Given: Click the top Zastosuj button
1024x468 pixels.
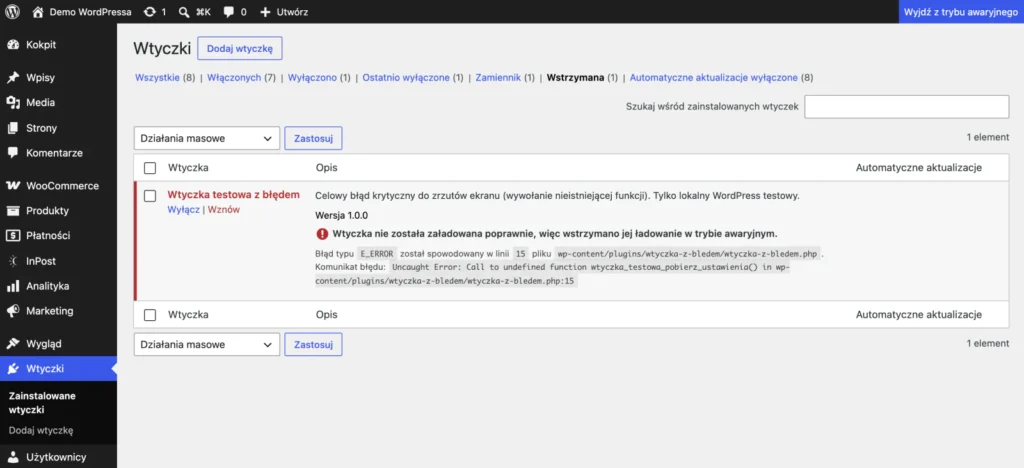Looking at the screenshot, I should coord(313,138).
